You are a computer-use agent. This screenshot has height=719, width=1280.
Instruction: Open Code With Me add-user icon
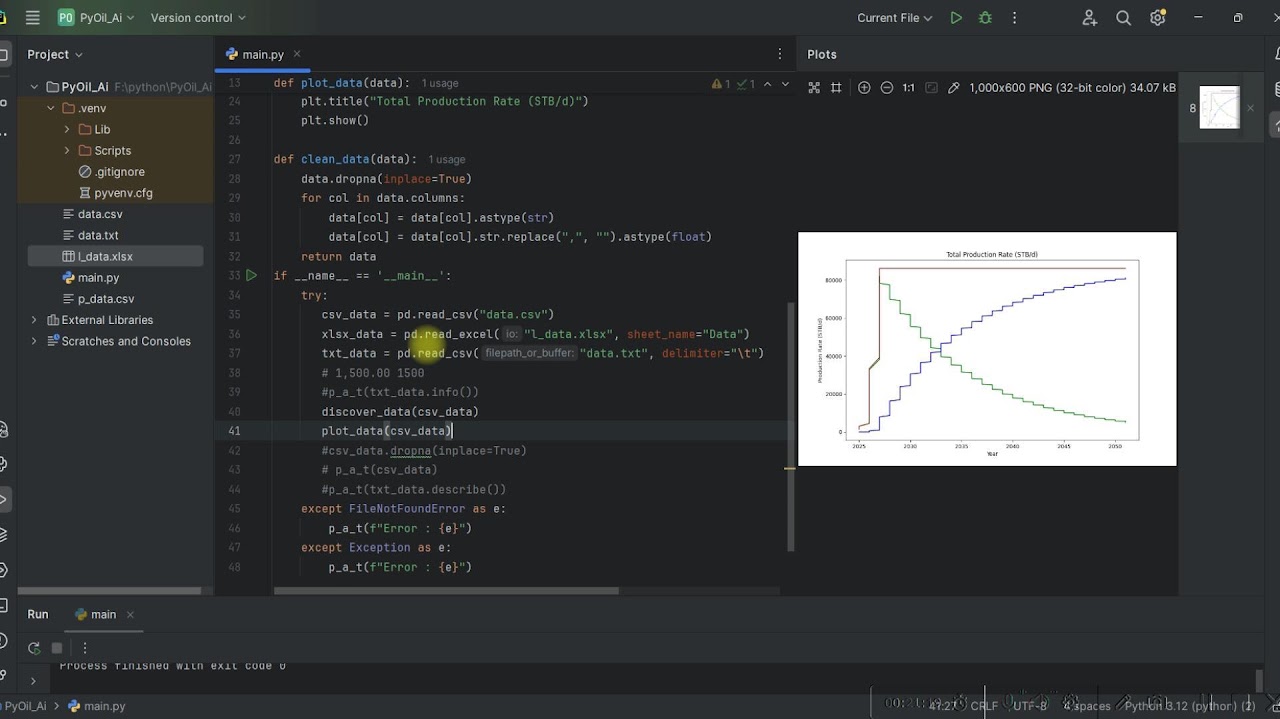[1090, 18]
